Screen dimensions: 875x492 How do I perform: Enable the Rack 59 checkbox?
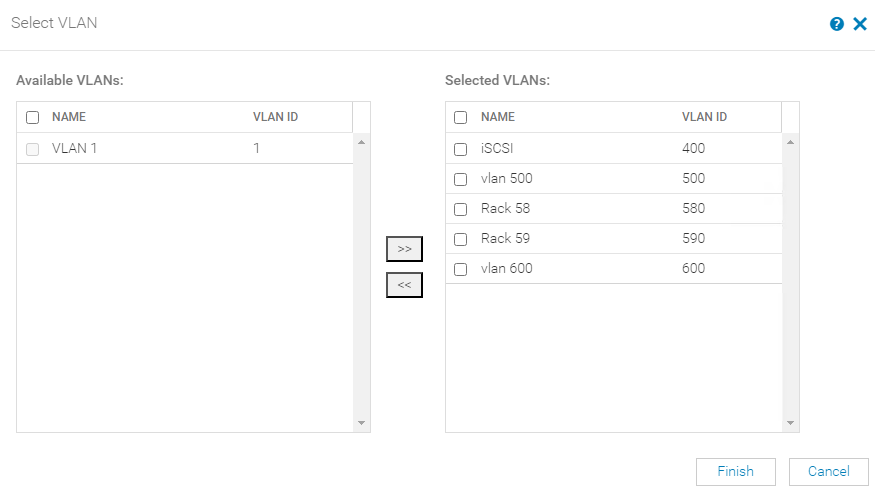point(460,239)
